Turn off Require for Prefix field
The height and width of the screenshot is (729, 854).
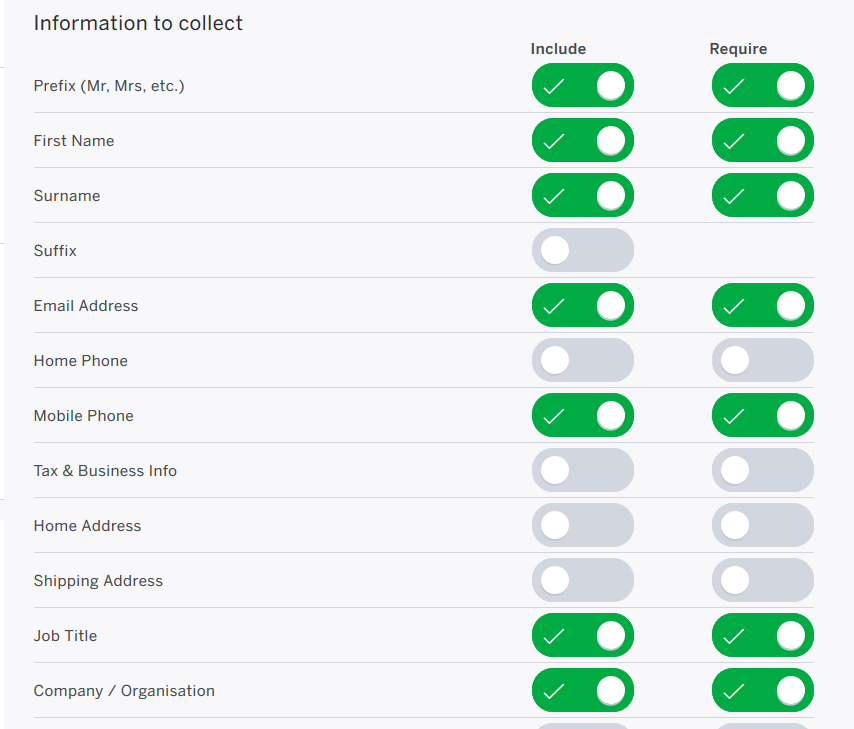pyautogui.click(x=762, y=86)
